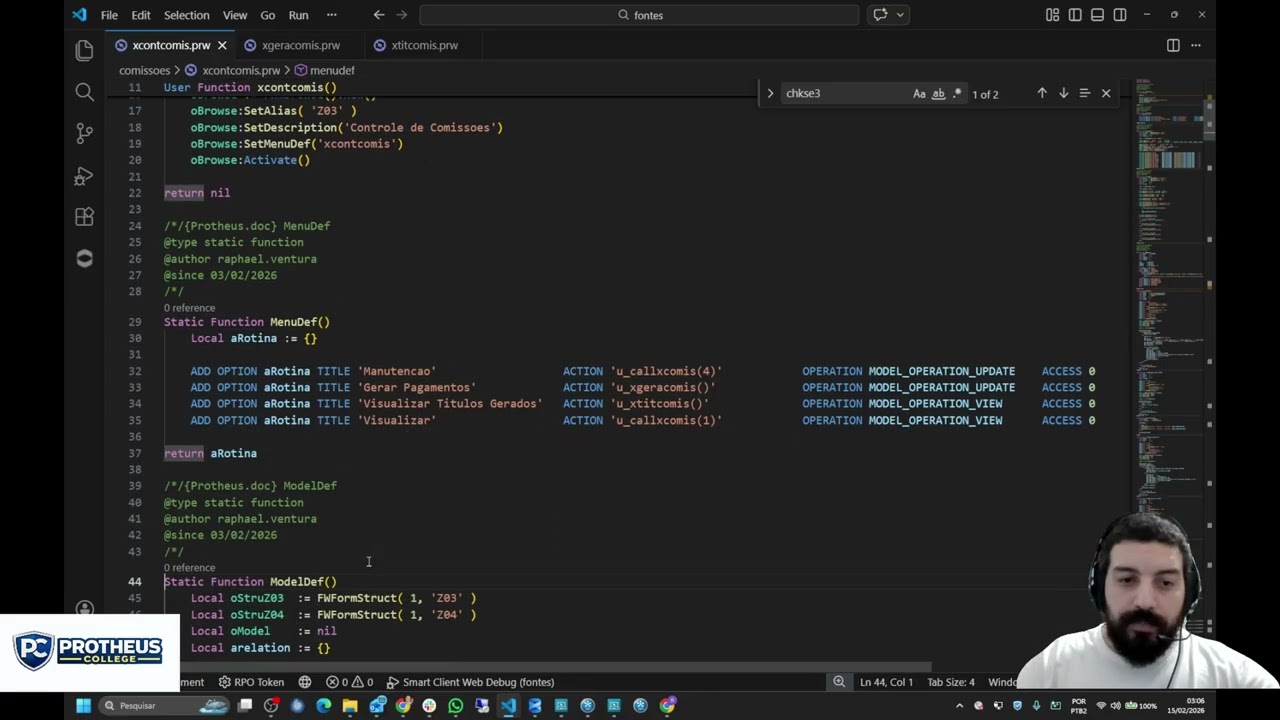1280x720 pixels.
Task: Click the 0 reference lens above ModelDef
Action: click(x=189, y=568)
